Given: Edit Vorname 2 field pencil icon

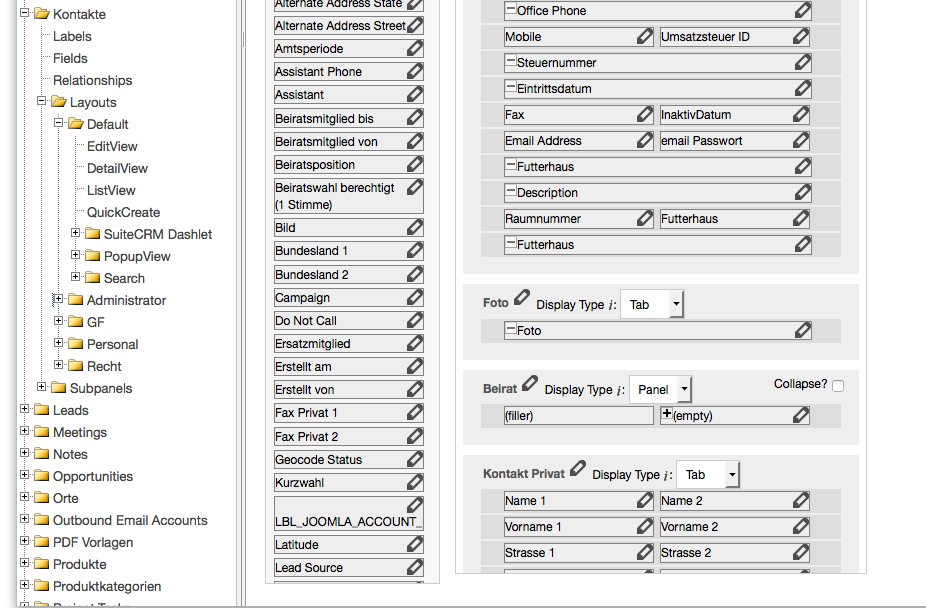Looking at the screenshot, I should (x=801, y=526).
